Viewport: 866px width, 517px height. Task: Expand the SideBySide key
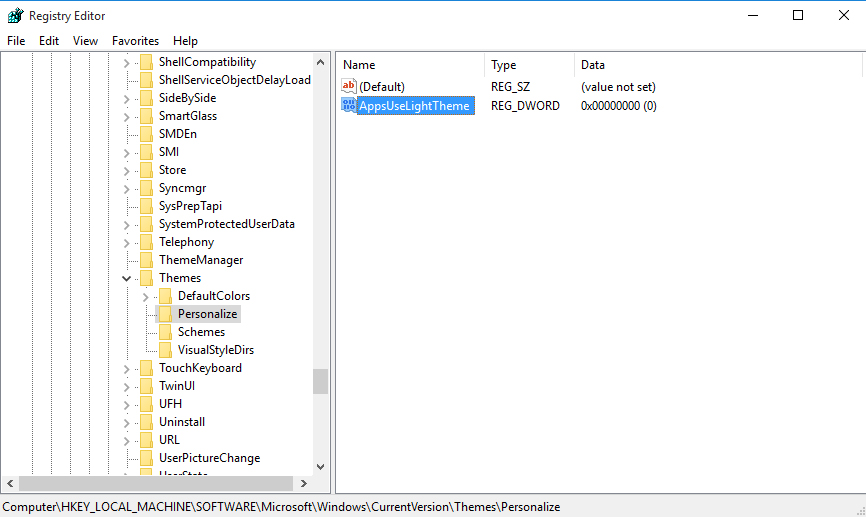(x=126, y=99)
